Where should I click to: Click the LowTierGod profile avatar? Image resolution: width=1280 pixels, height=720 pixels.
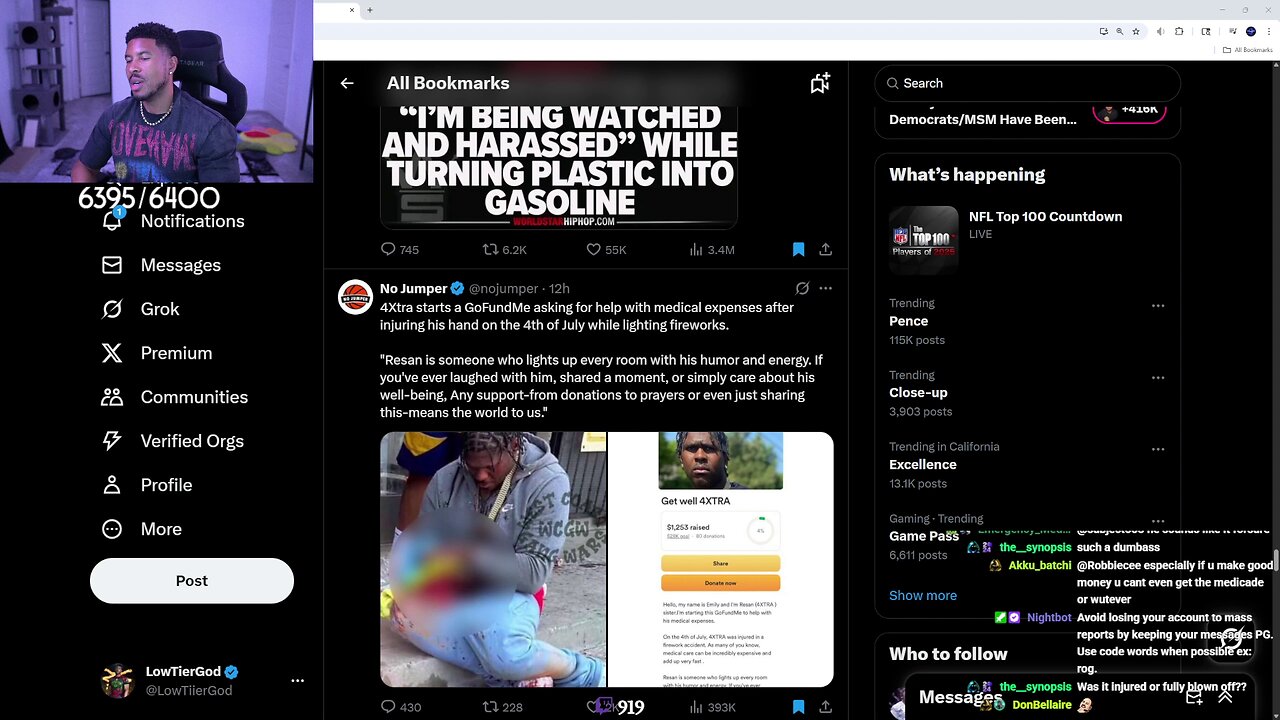click(x=119, y=680)
